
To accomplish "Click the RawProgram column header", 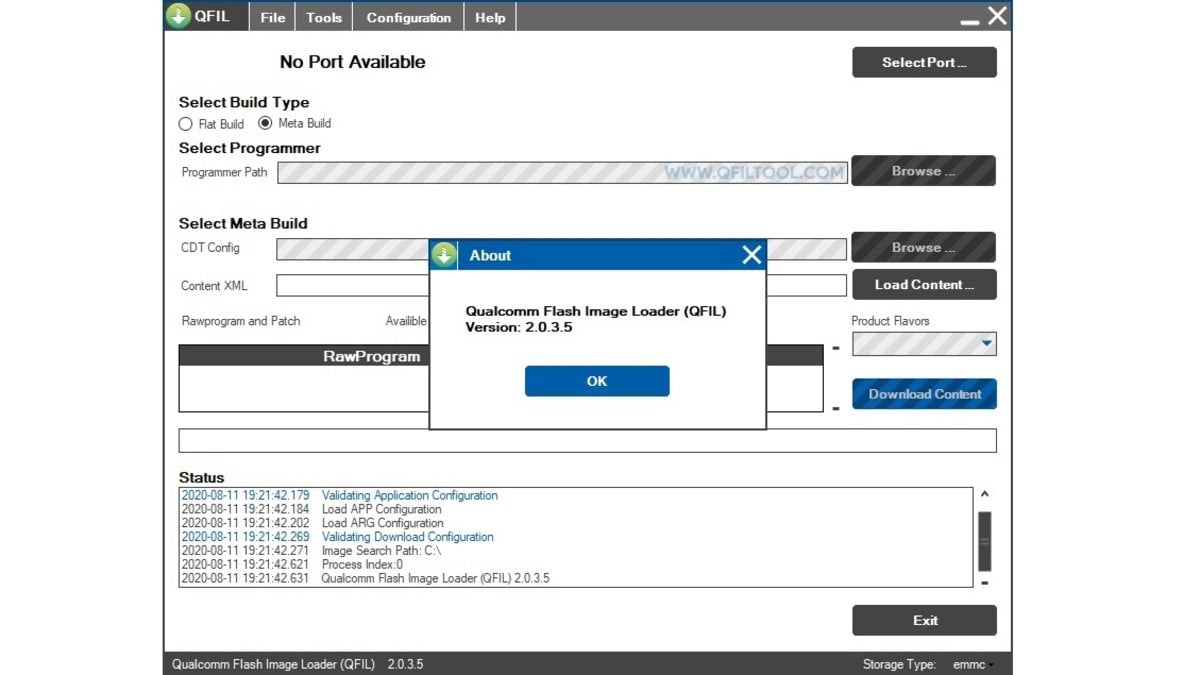I will (372, 356).
